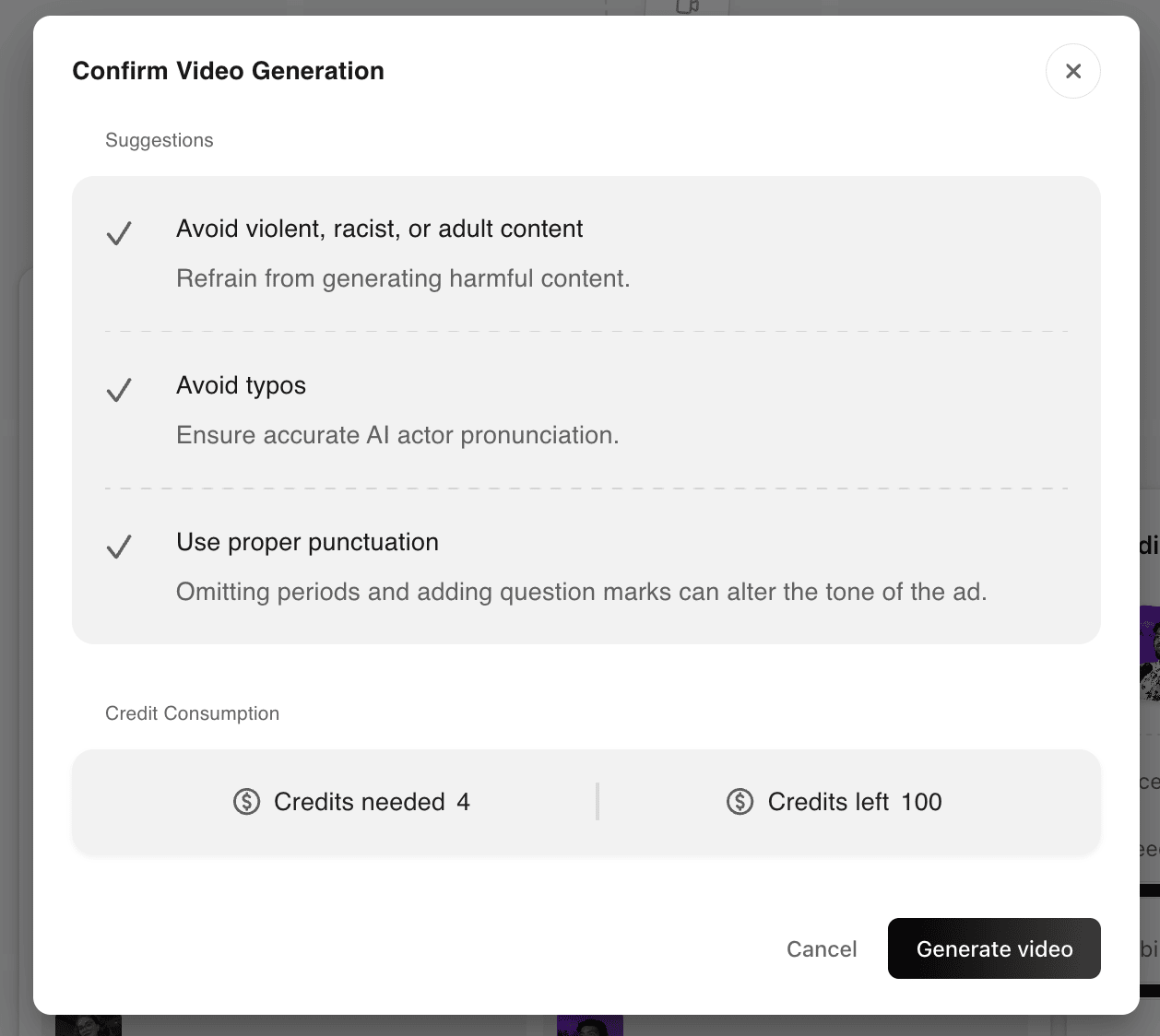Click the Suggestions section label
Image resolution: width=1160 pixels, height=1036 pixels.
point(159,140)
